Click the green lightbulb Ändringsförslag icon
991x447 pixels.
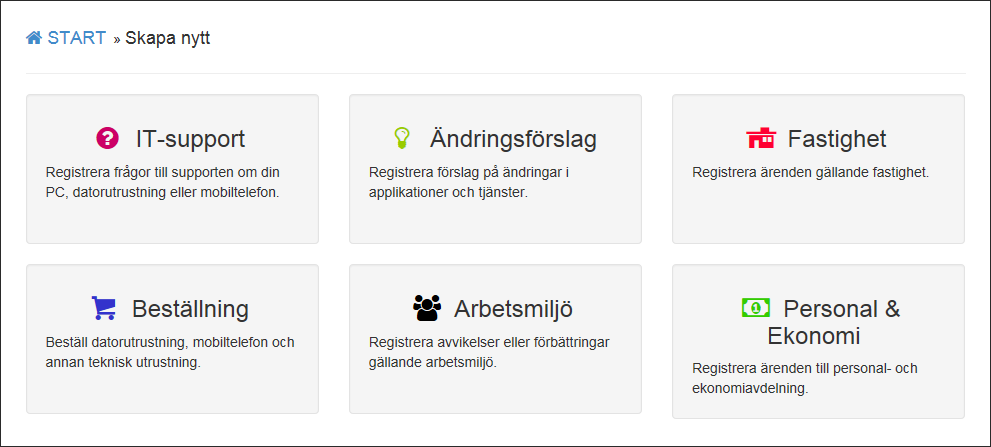(x=402, y=138)
